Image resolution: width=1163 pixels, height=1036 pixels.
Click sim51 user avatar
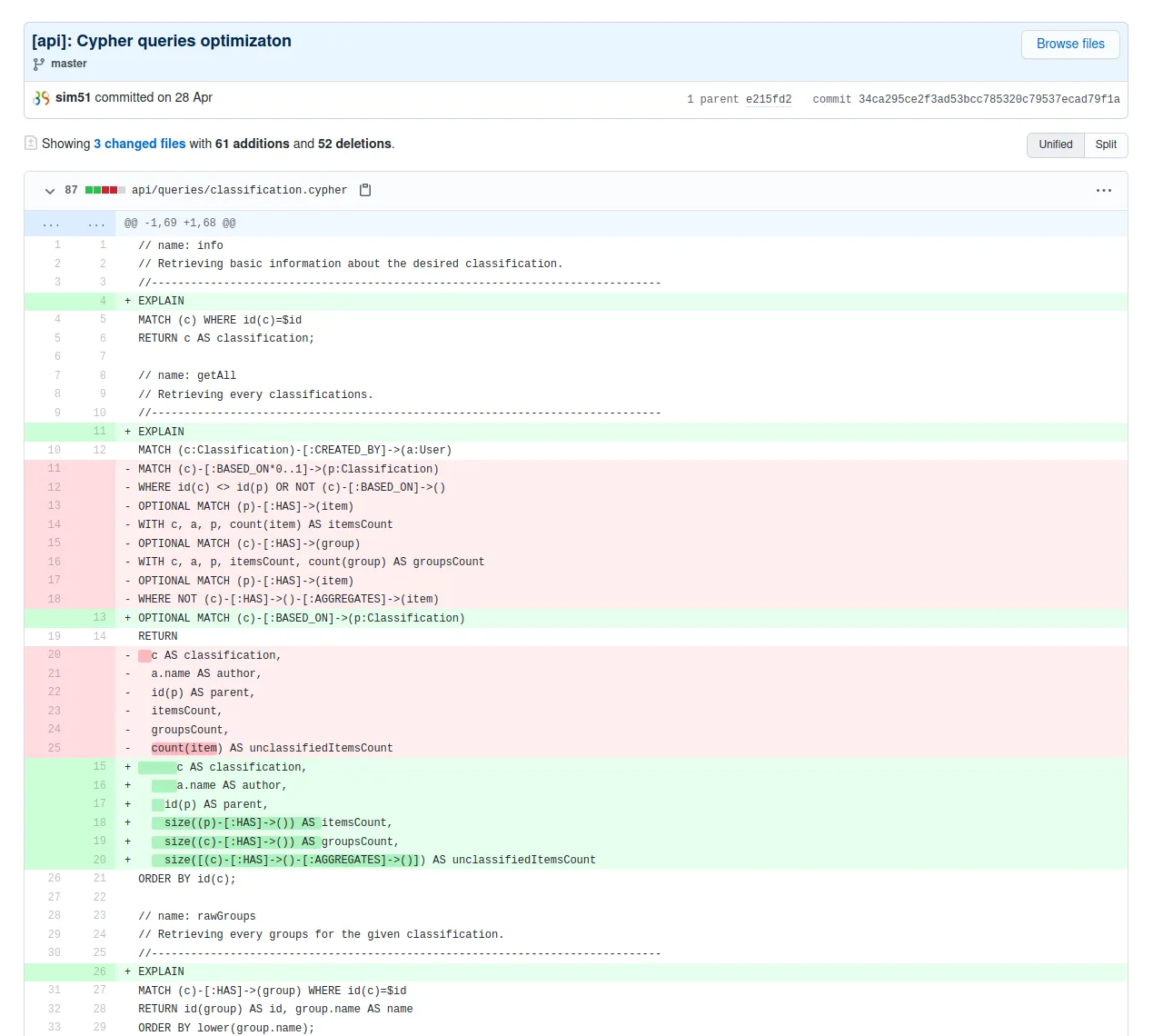tap(42, 98)
